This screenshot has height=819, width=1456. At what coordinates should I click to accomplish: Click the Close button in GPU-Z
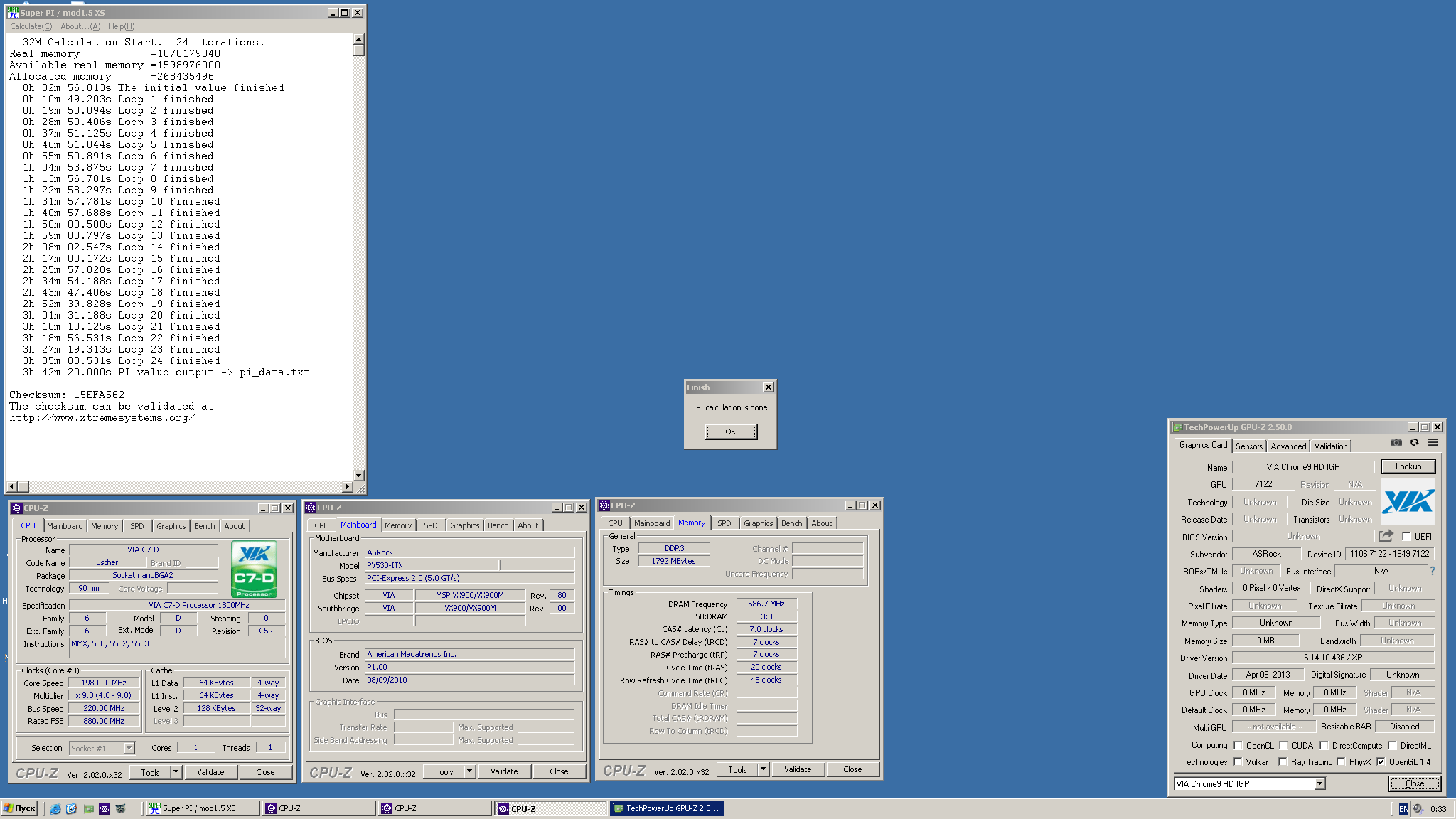tap(1415, 783)
